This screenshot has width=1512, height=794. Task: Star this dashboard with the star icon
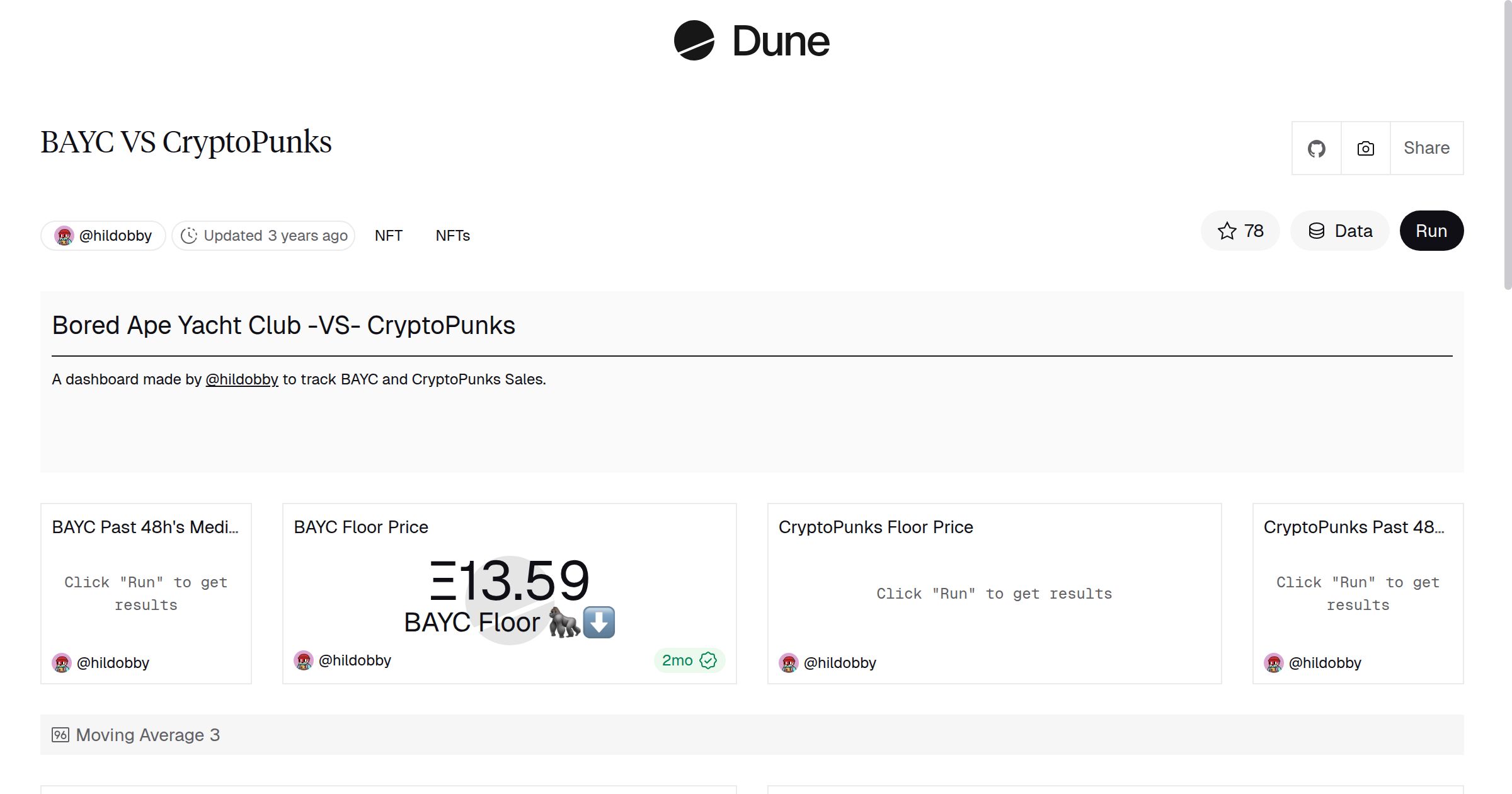point(1227,231)
